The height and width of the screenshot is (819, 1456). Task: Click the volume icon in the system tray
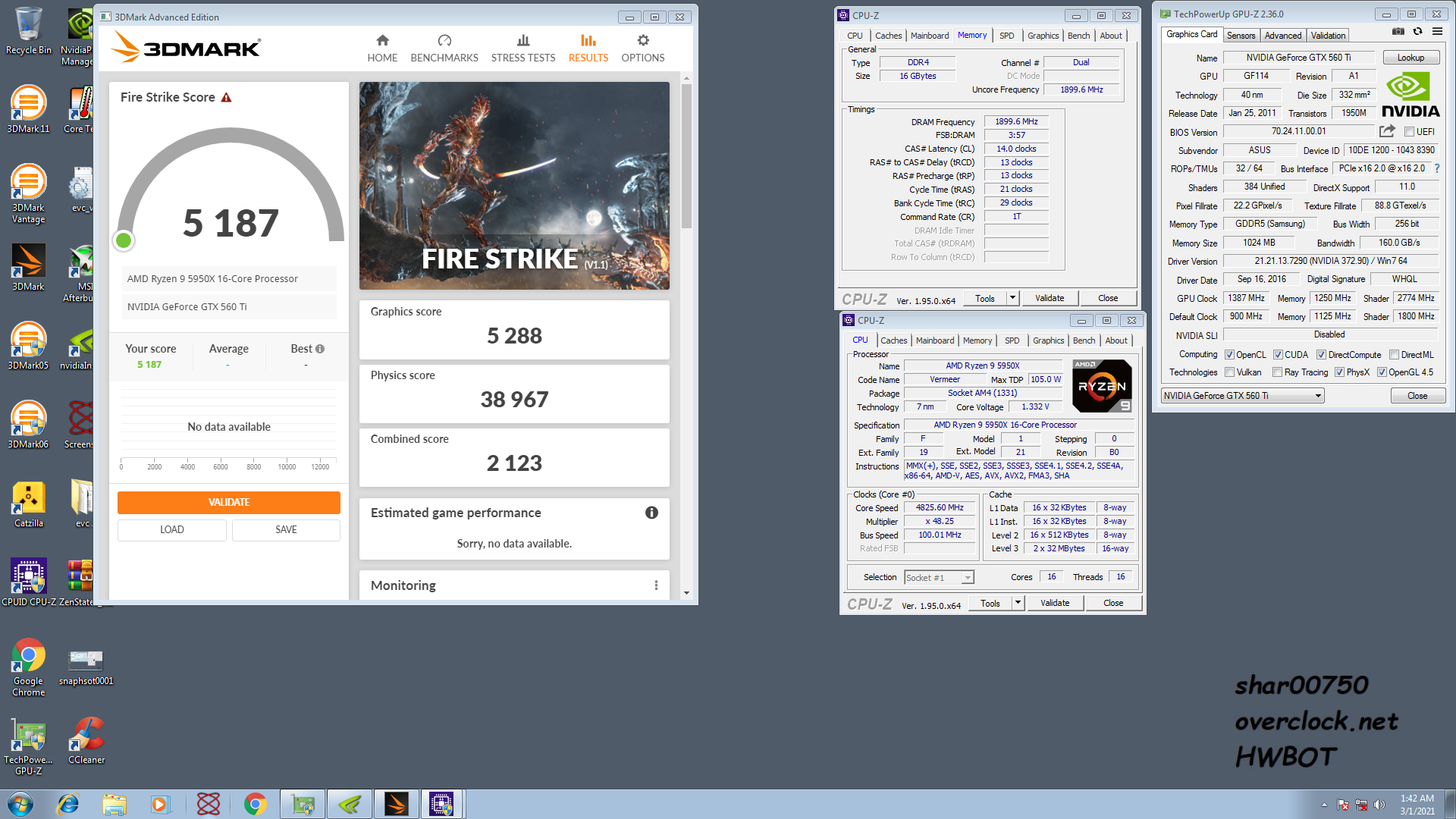pyautogui.click(x=1379, y=805)
